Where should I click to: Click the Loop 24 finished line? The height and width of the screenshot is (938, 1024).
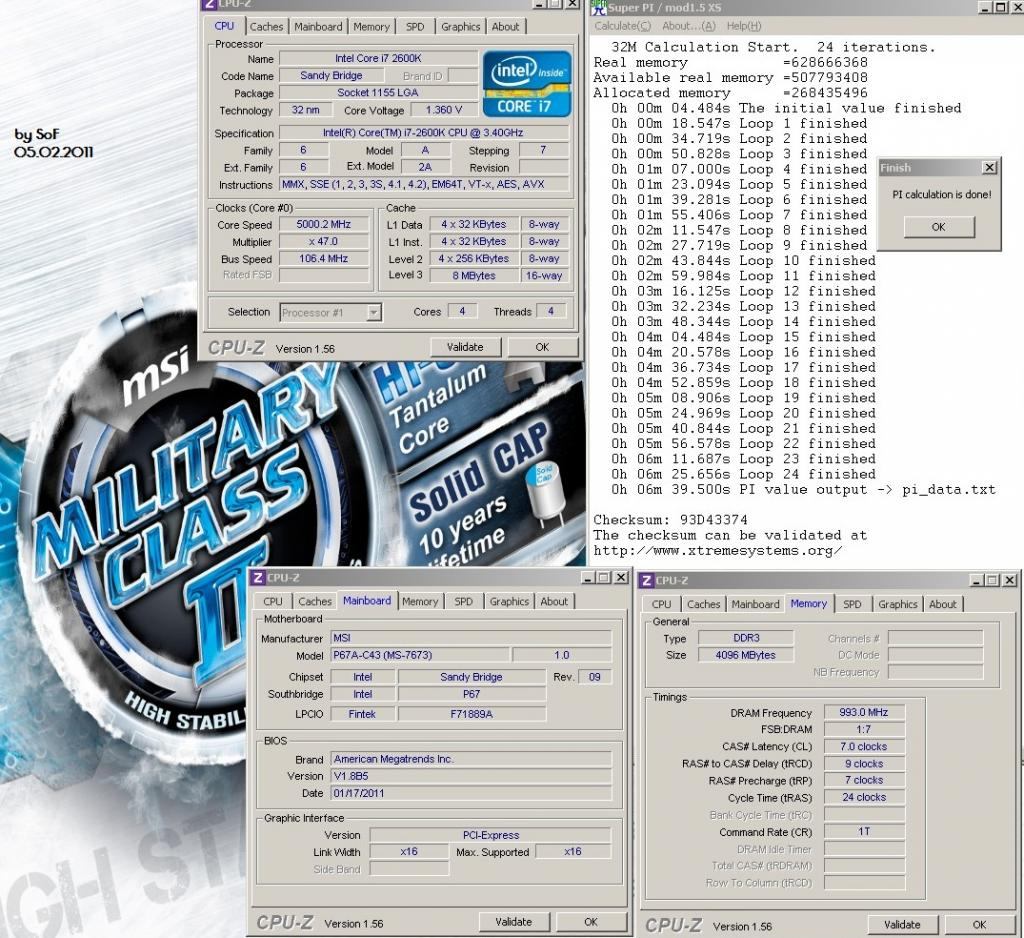click(x=743, y=474)
